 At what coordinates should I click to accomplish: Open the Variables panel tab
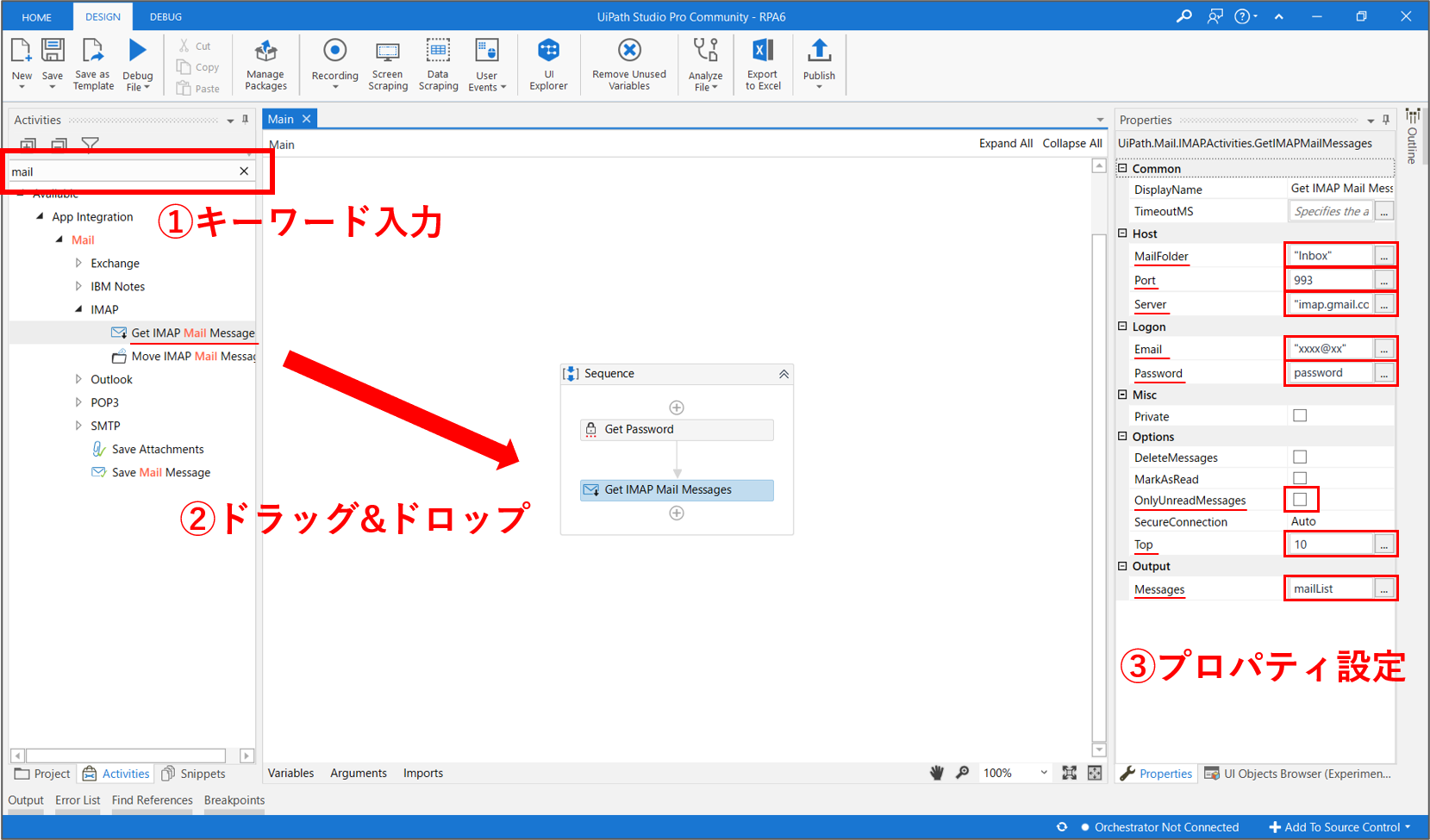click(290, 773)
